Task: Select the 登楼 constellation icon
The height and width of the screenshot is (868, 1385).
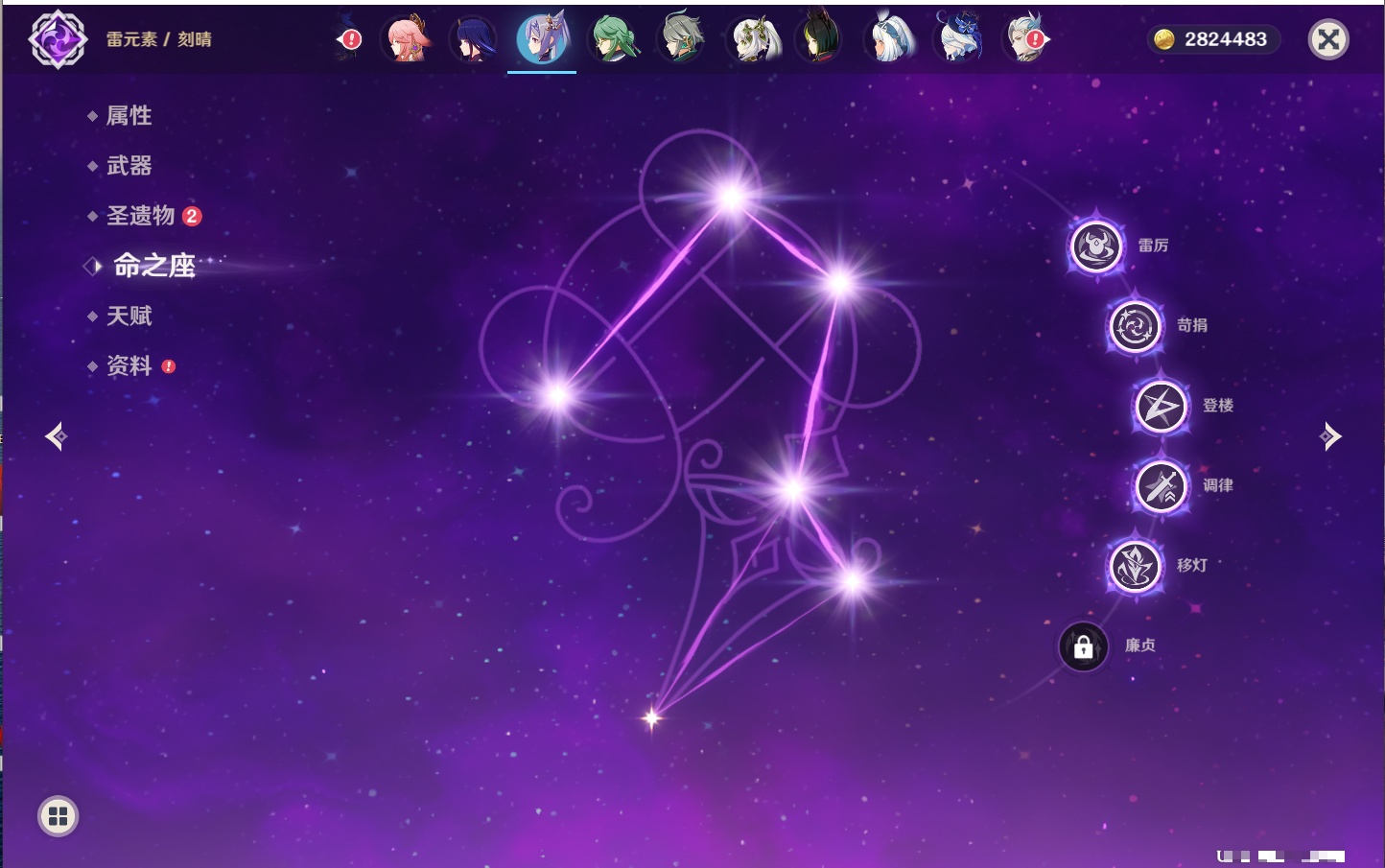Action: point(1162,406)
